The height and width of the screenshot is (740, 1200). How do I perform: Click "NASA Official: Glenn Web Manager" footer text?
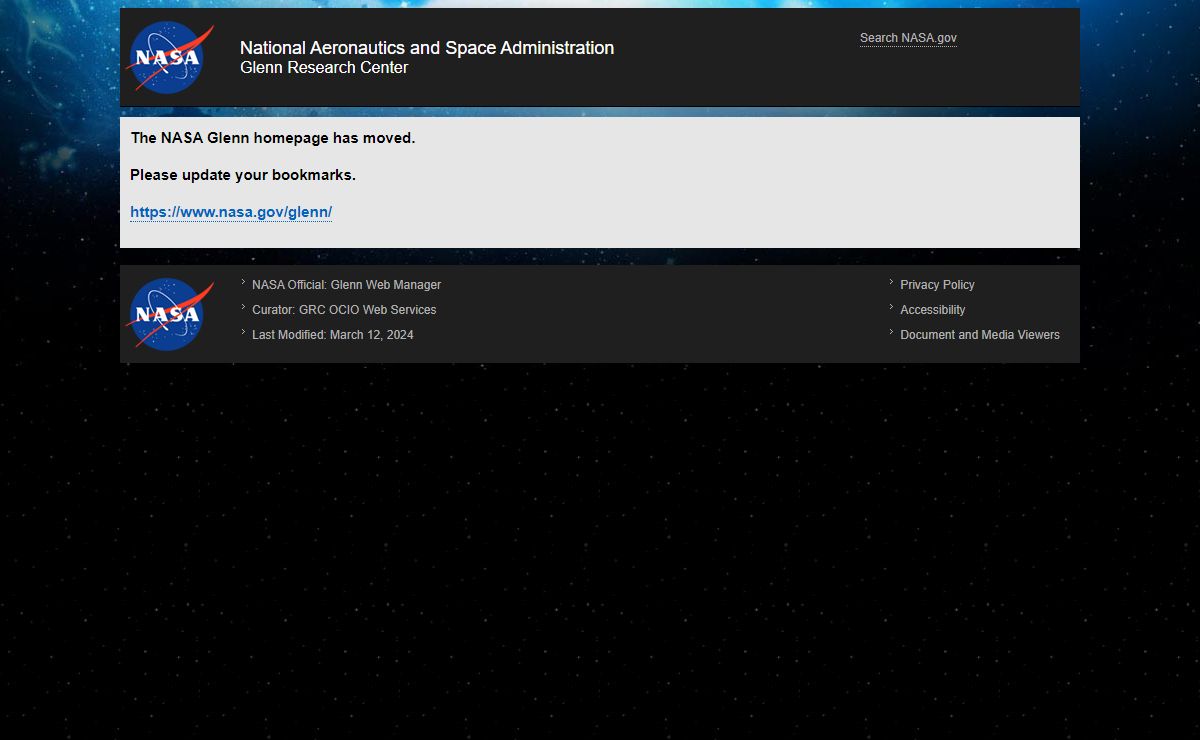point(346,285)
